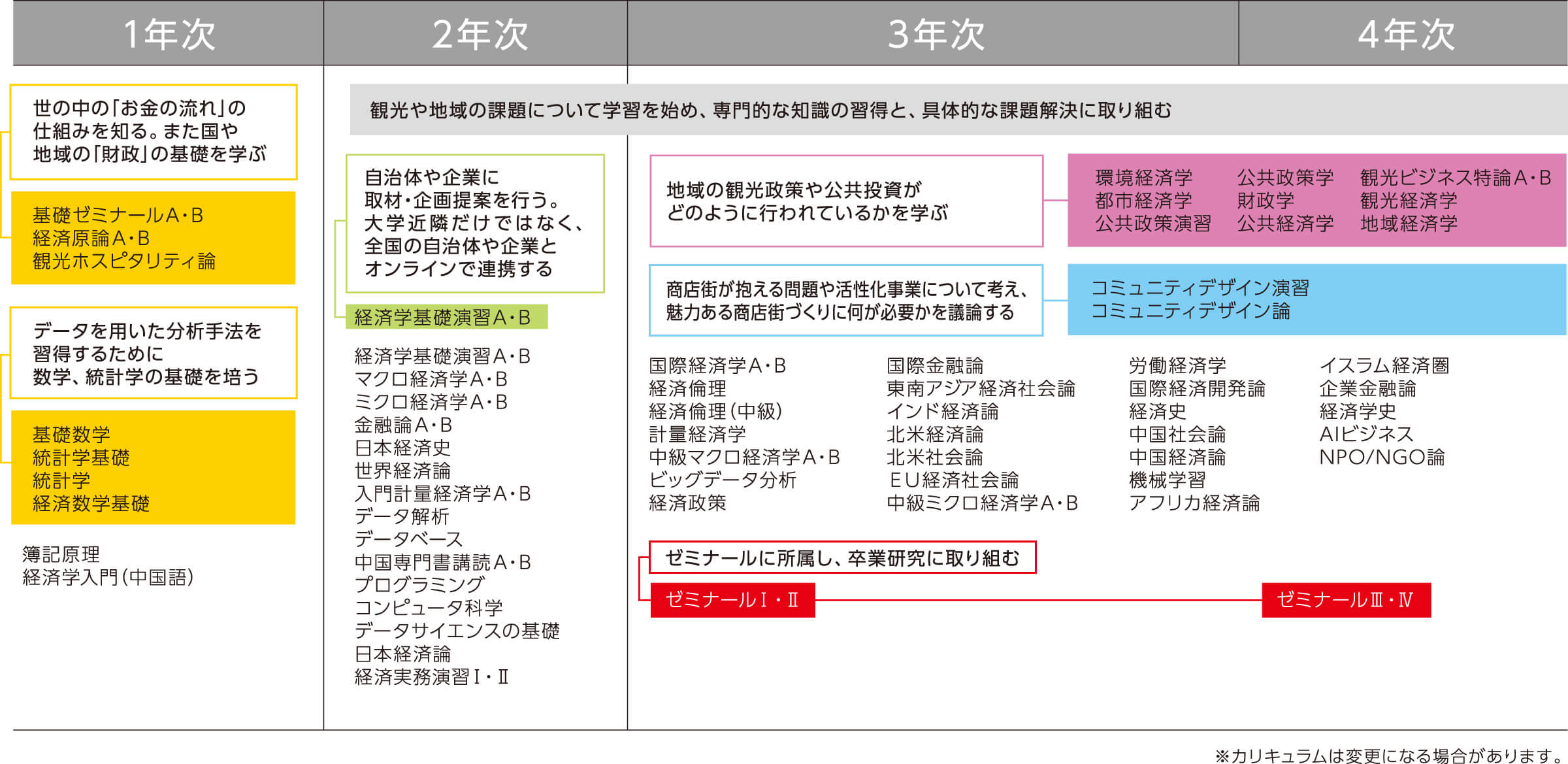Screen dimensions: 1568x764
Task: Click 財政学 in pink box
Action: click(1266, 200)
